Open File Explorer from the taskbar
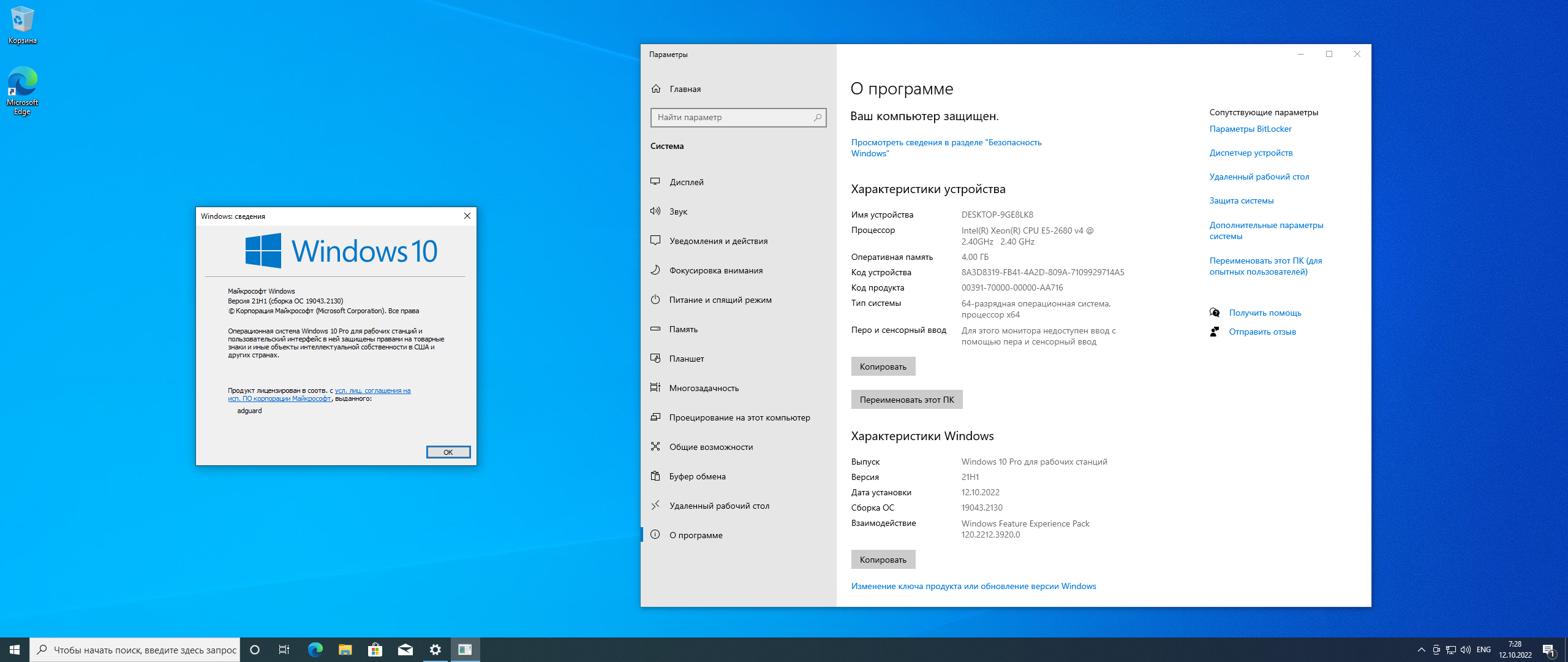The height and width of the screenshot is (662, 1568). (x=345, y=650)
